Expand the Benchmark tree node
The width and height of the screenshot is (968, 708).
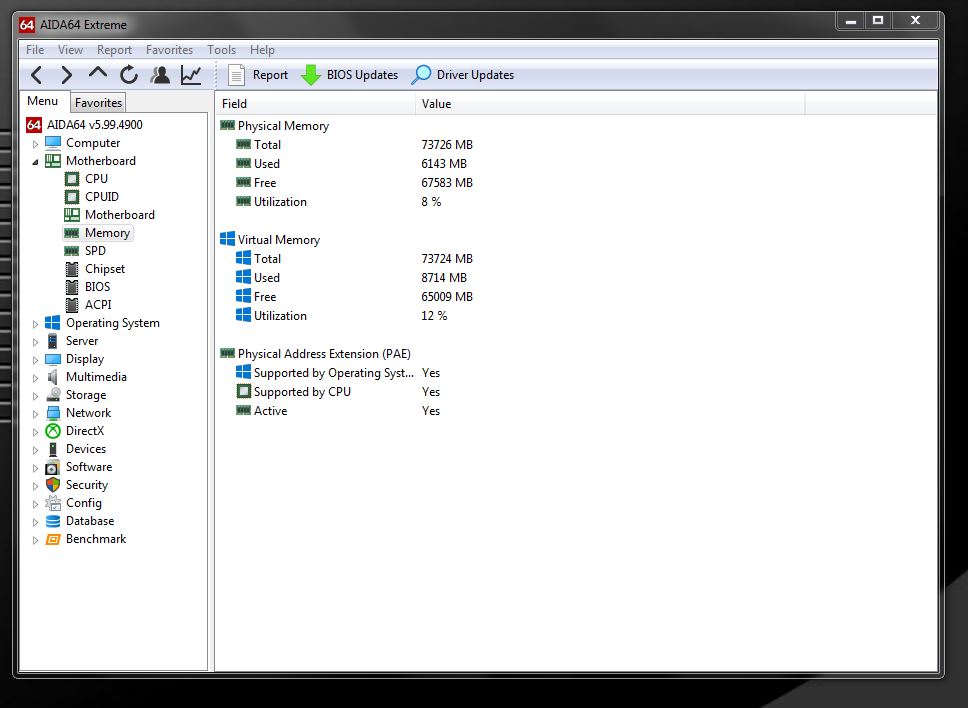(x=35, y=540)
